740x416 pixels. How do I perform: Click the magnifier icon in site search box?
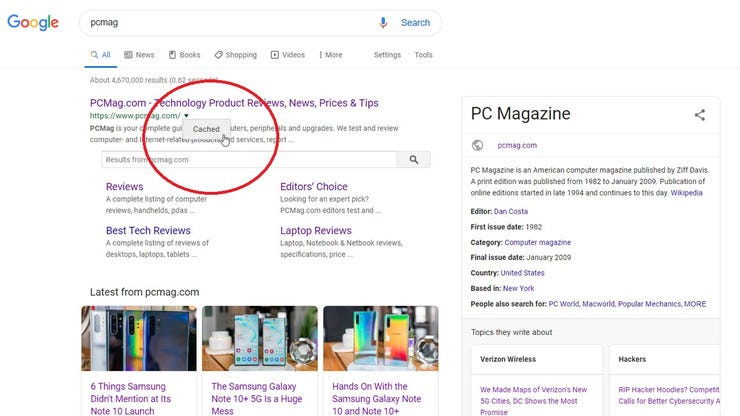(x=413, y=160)
